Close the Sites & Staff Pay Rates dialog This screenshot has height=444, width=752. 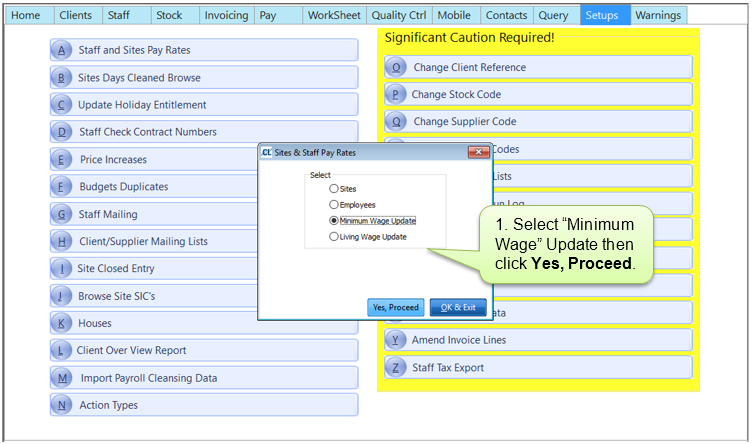click(476, 152)
